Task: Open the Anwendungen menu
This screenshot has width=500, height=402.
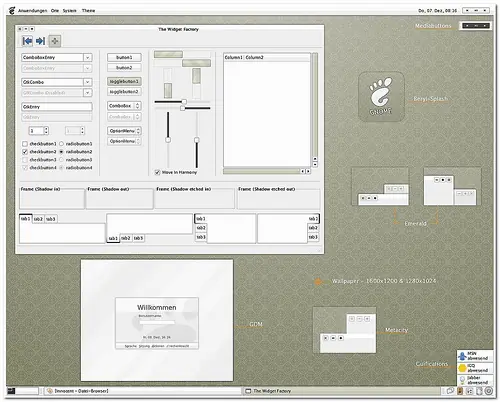Action: click(x=33, y=11)
